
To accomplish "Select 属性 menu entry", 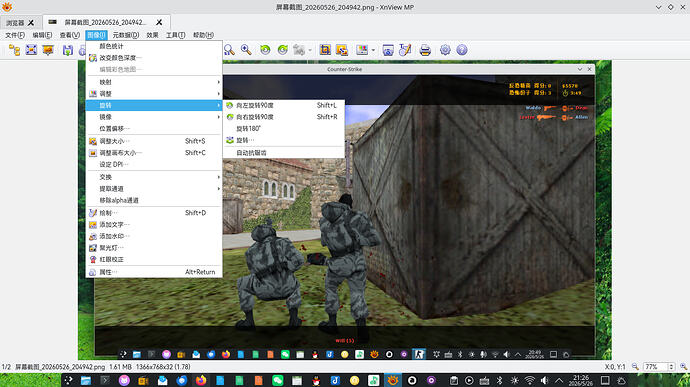I will (x=154, y=272).
